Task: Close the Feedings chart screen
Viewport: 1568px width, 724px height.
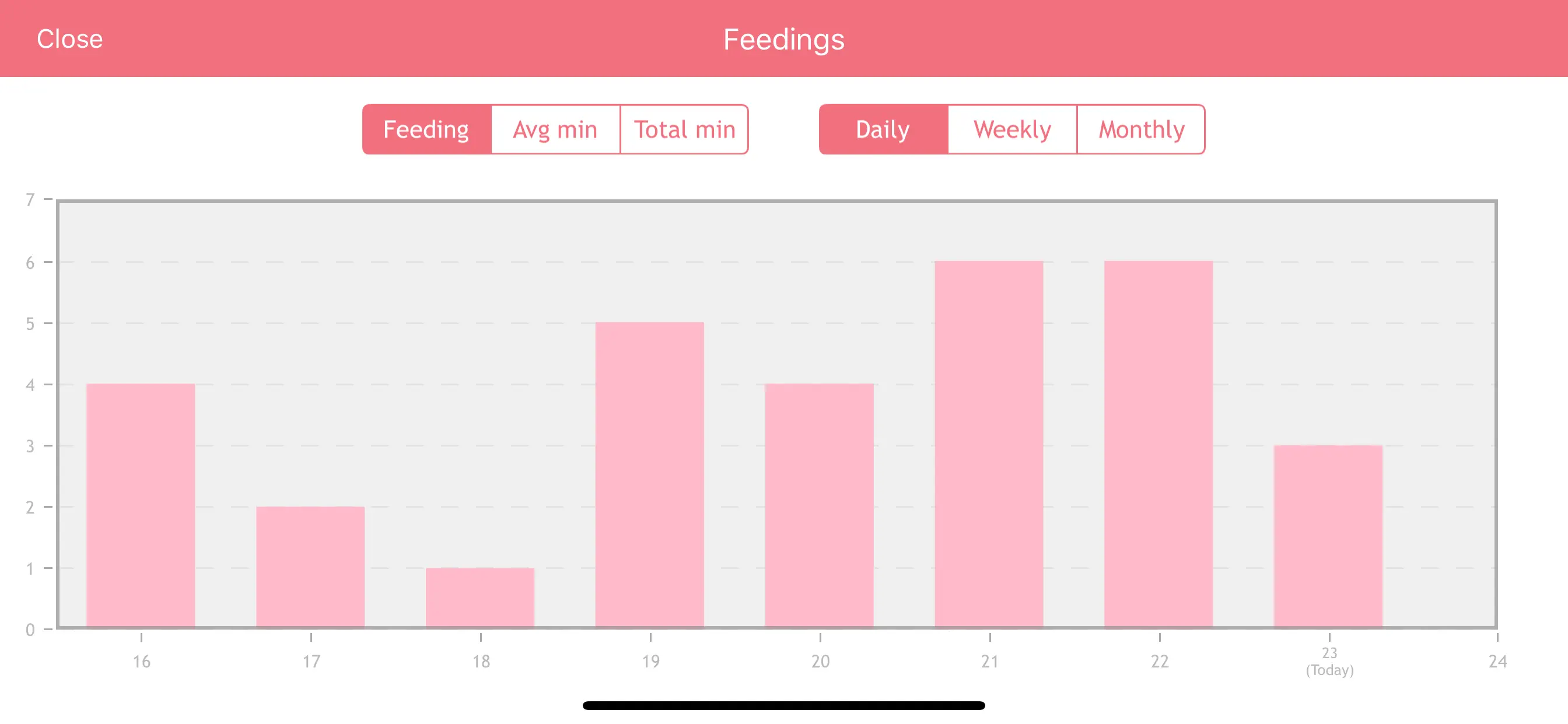Action: [x=69, y=39]
